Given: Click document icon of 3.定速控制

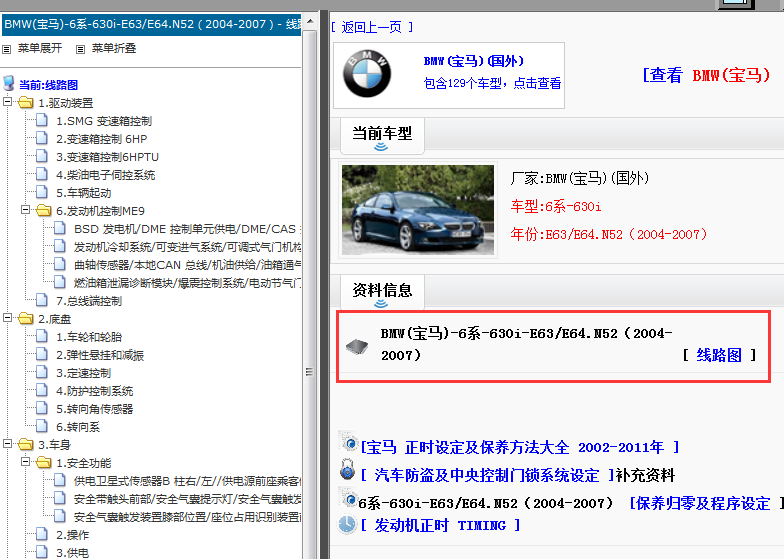Looking at the screenshot, I should [42, 372].
